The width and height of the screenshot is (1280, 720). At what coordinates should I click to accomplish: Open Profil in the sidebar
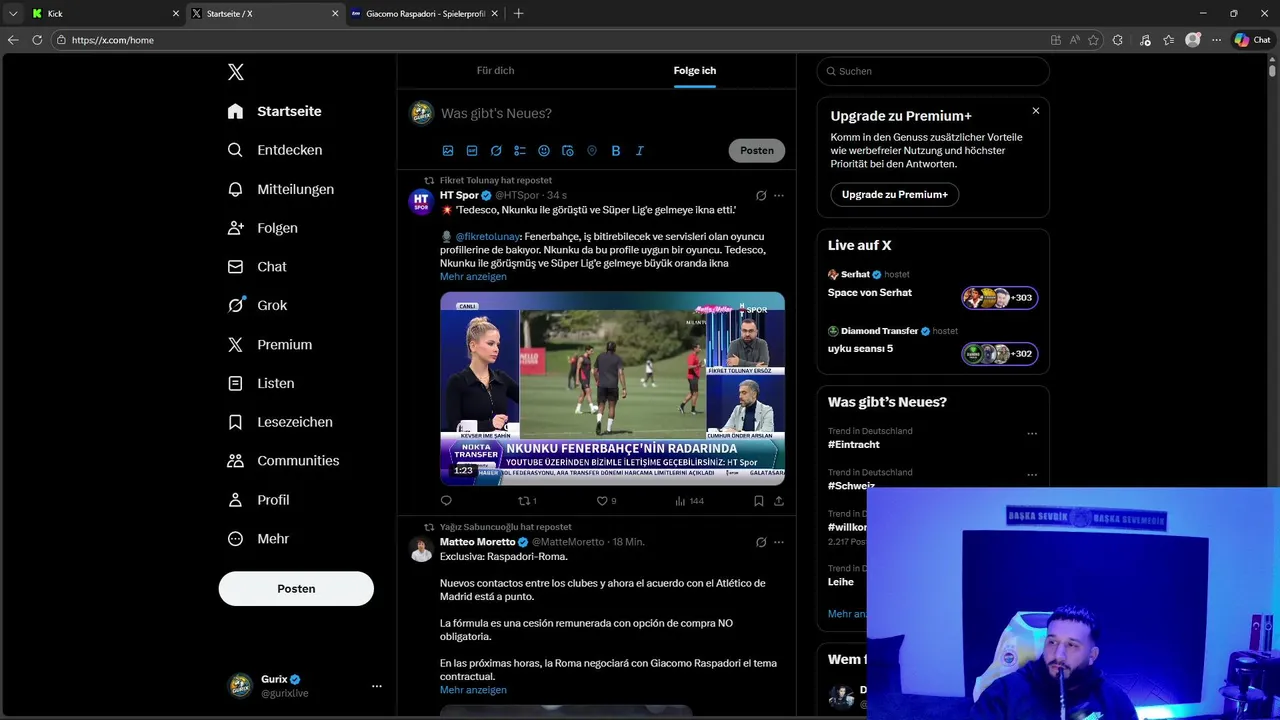point(257,500)
